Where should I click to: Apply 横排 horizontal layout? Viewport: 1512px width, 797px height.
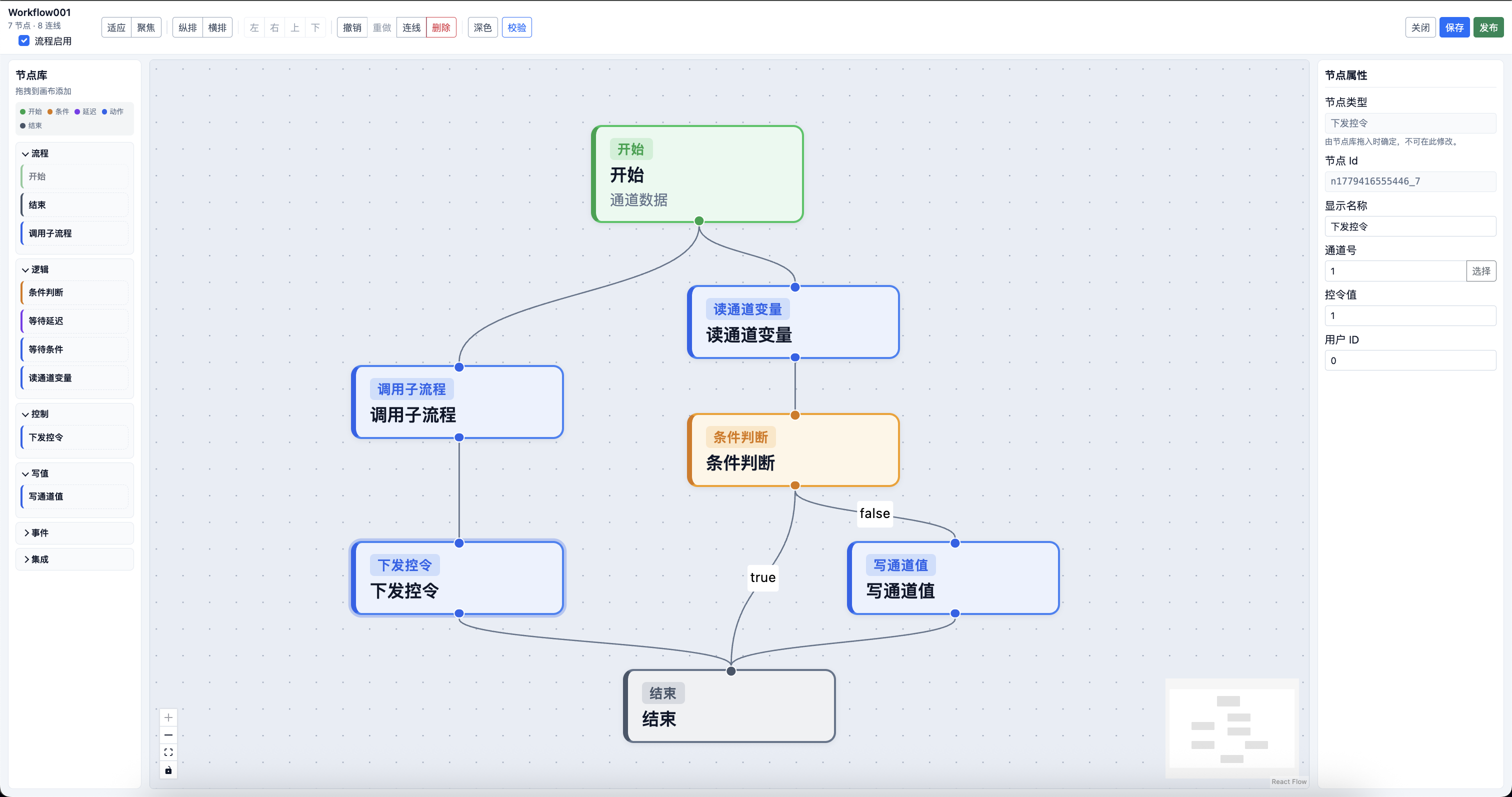tap(217, 27)
